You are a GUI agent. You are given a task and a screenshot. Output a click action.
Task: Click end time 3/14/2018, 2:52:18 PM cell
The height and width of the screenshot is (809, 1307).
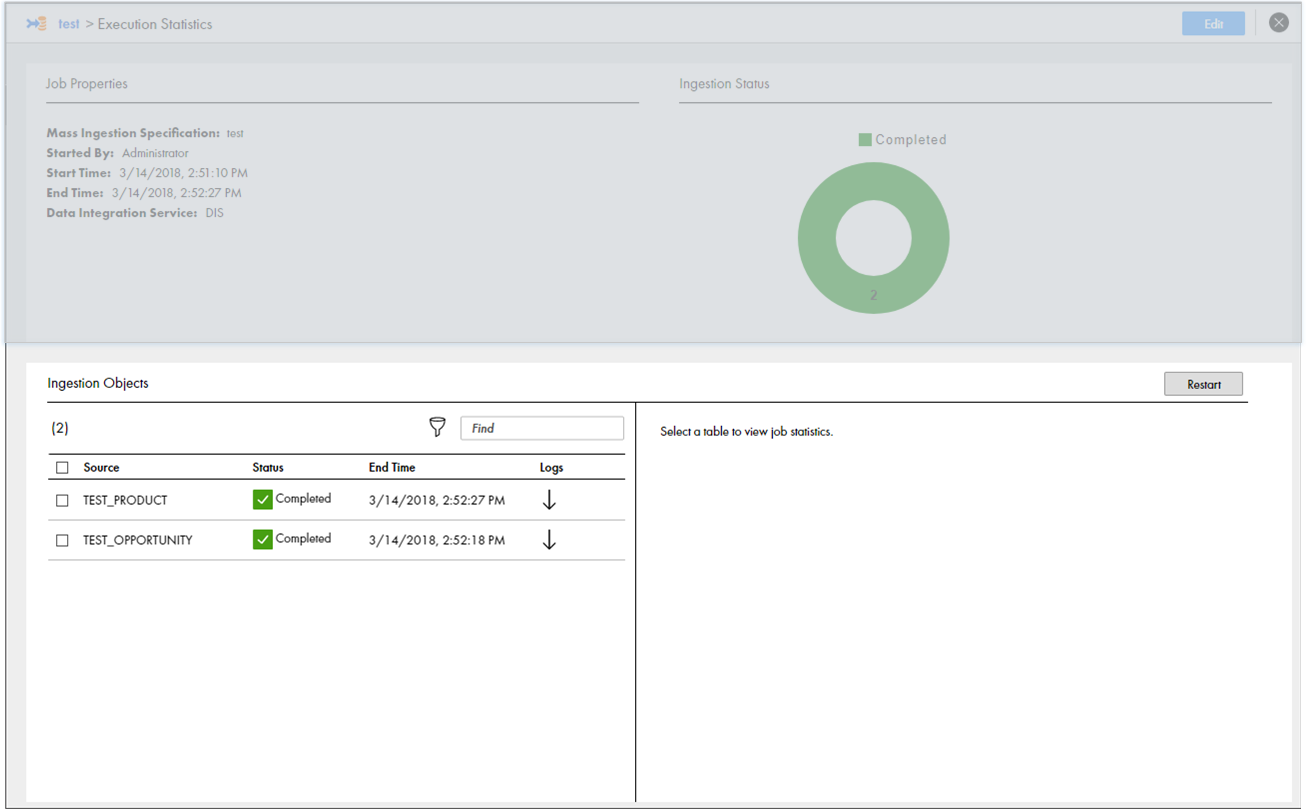[437, 540]
